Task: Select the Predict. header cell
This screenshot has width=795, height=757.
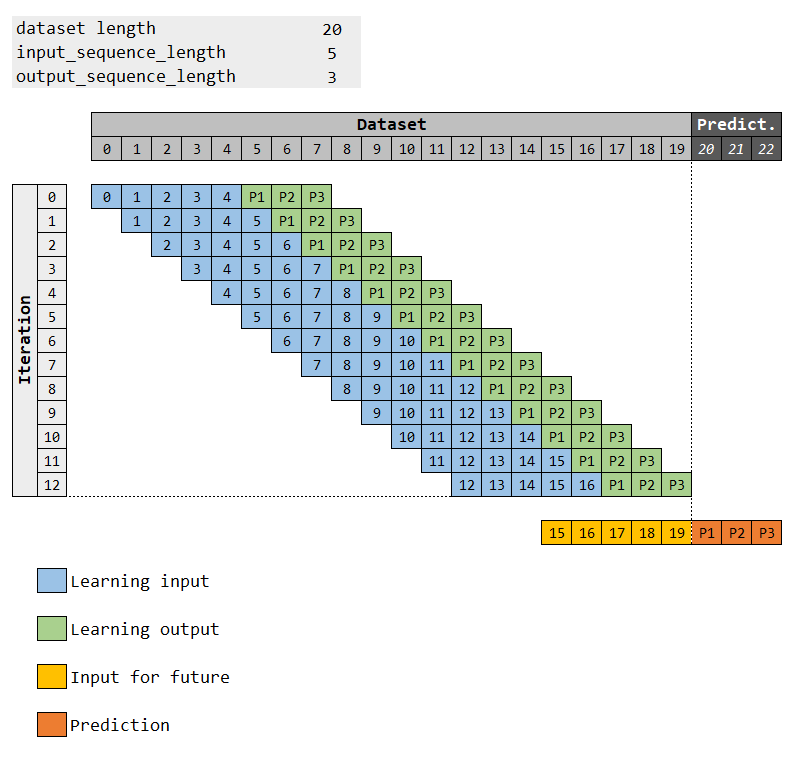Action: [736, 124]
